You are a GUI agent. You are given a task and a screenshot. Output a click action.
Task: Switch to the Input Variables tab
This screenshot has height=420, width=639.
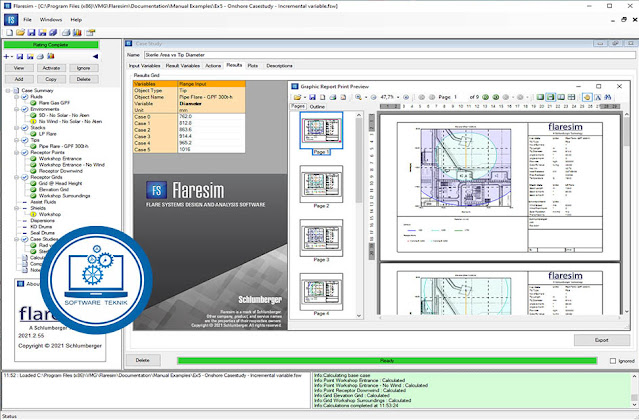tap(145, 66)
